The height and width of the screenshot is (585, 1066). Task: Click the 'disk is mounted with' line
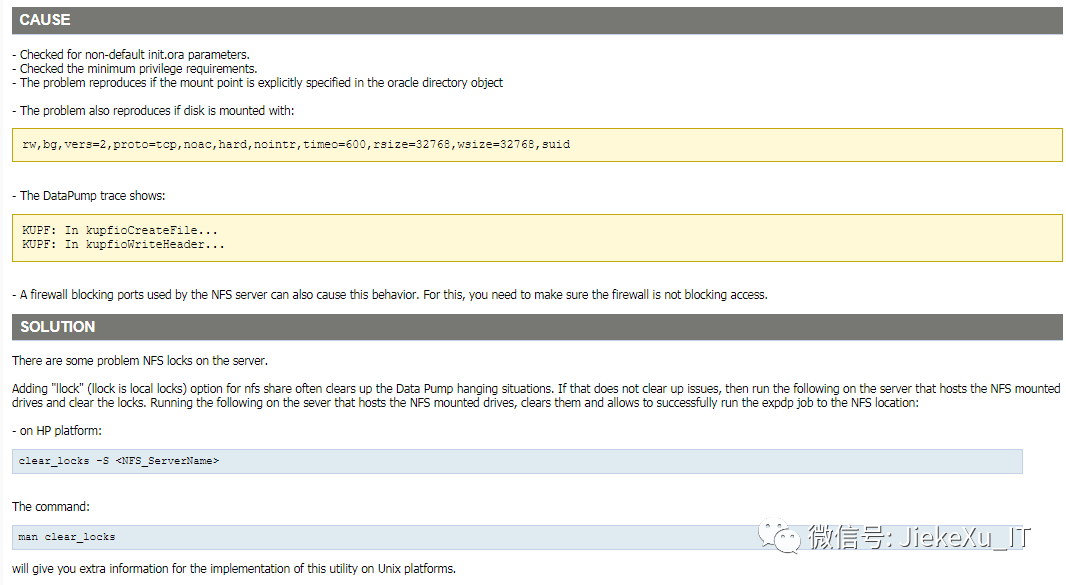coord(153,111)
